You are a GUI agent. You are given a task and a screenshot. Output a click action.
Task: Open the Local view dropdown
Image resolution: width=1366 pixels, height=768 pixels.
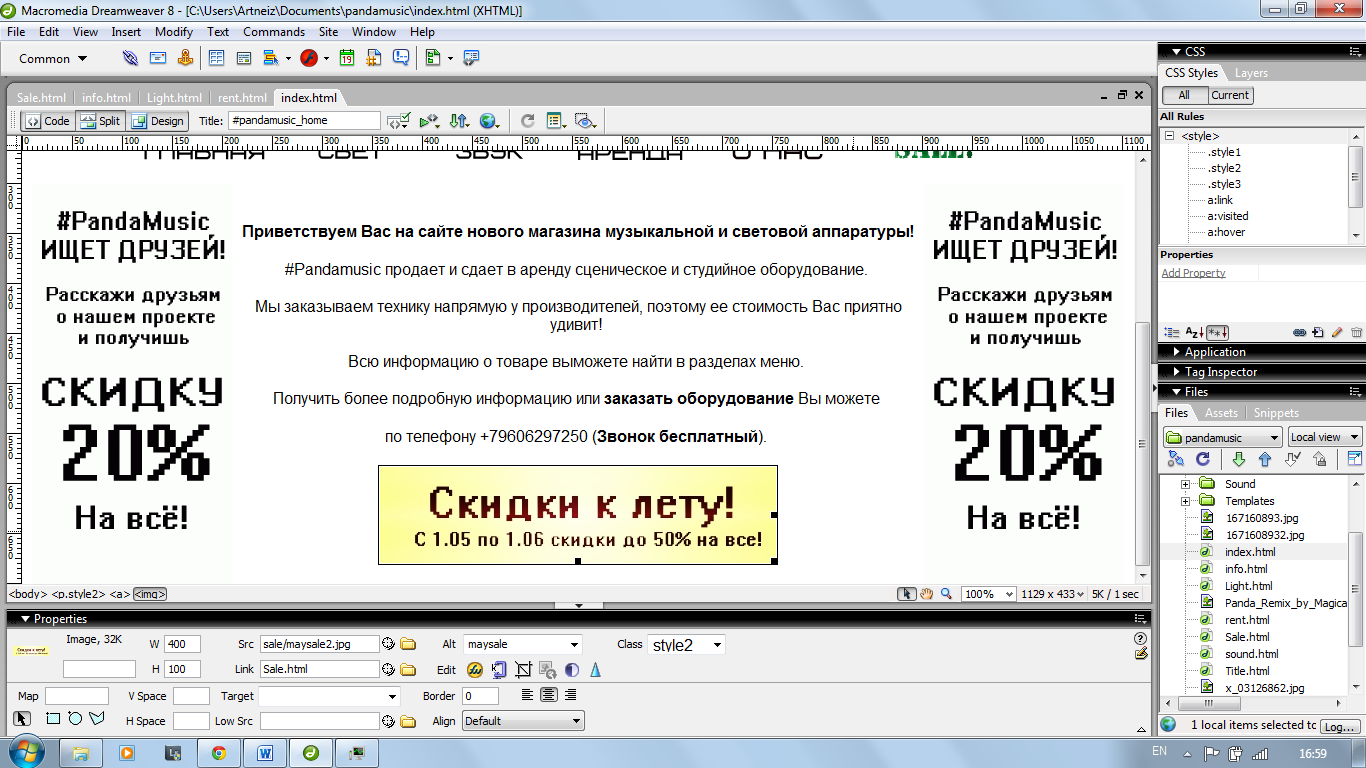pos(1324,437)
